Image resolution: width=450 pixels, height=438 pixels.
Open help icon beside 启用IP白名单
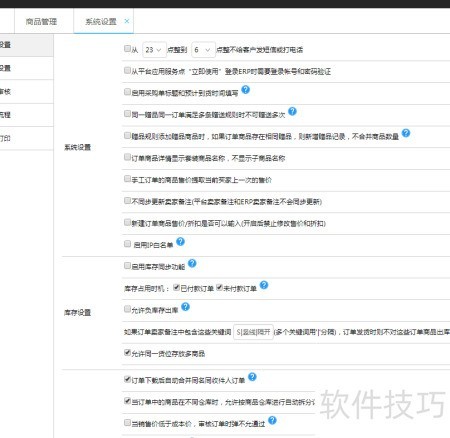[x=180, y=242]
